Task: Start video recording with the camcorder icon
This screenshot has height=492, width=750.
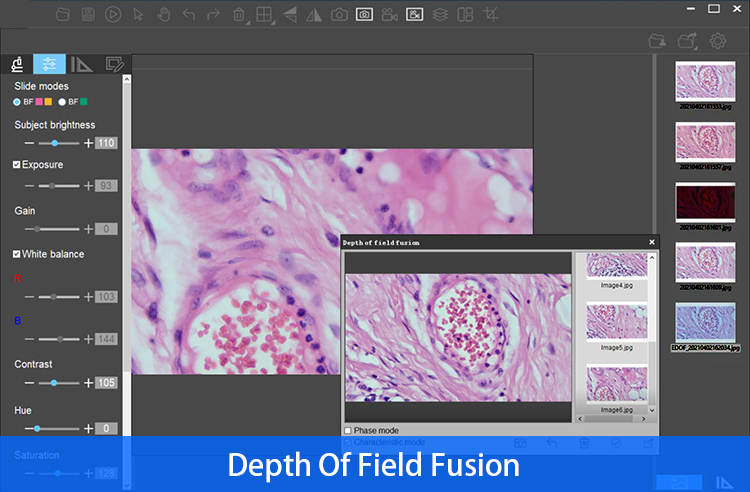Action: point(389,14)
